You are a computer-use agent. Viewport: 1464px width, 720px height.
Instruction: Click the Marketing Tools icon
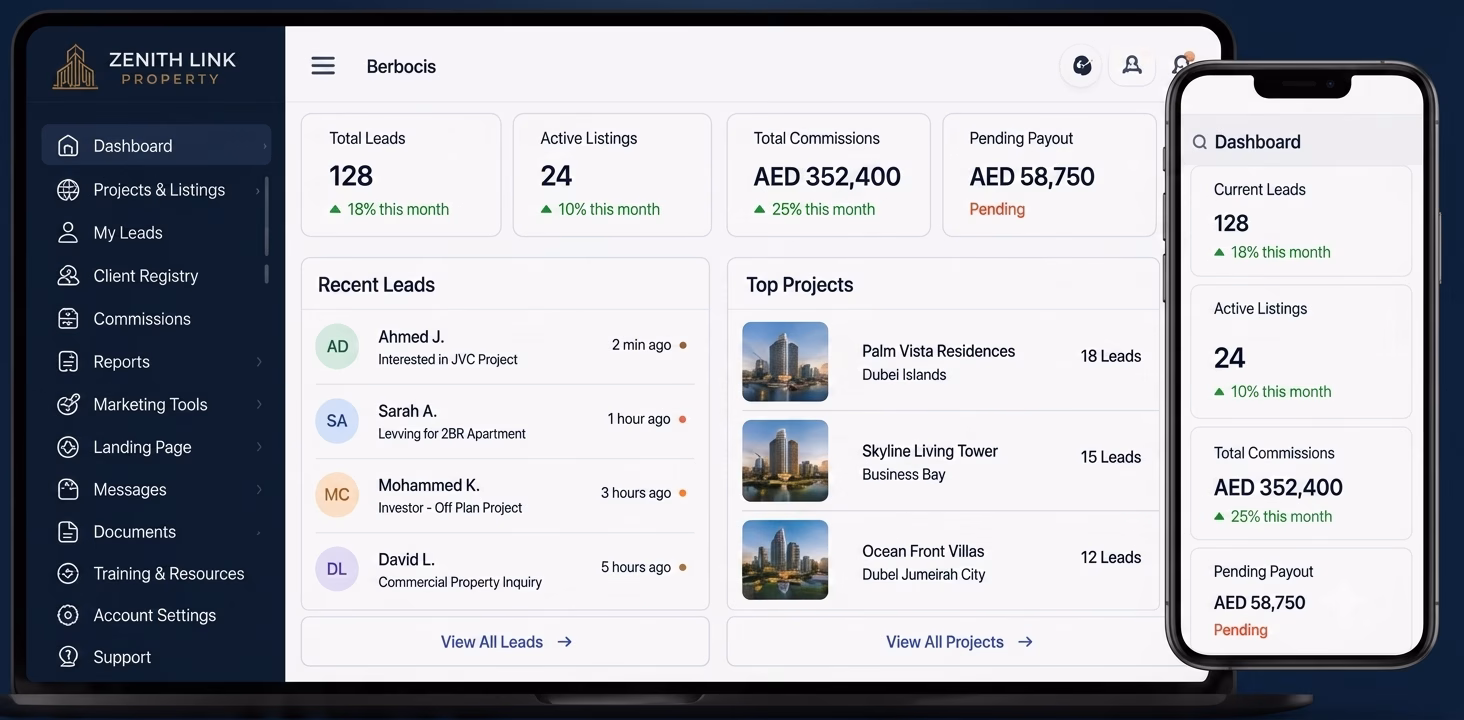point(68,405)
